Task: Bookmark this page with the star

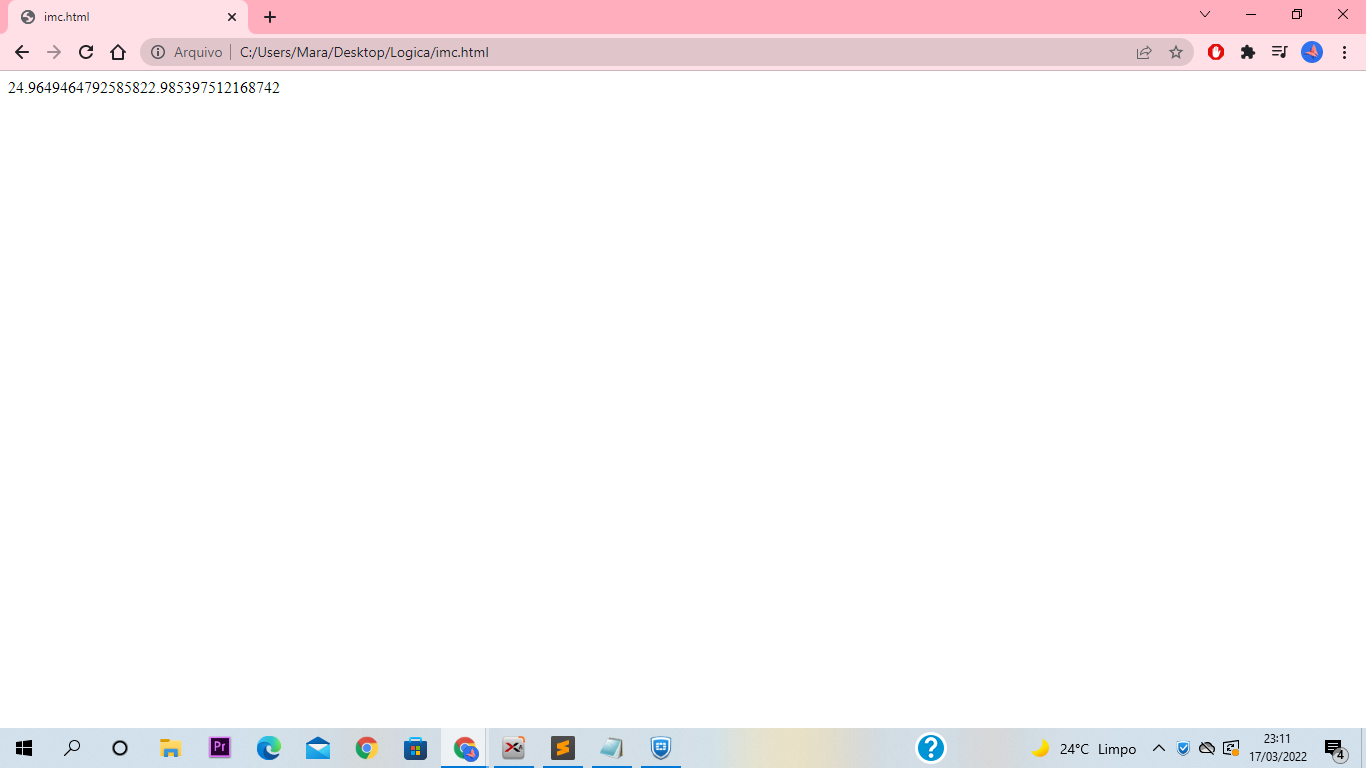Action: point(1176,52)
